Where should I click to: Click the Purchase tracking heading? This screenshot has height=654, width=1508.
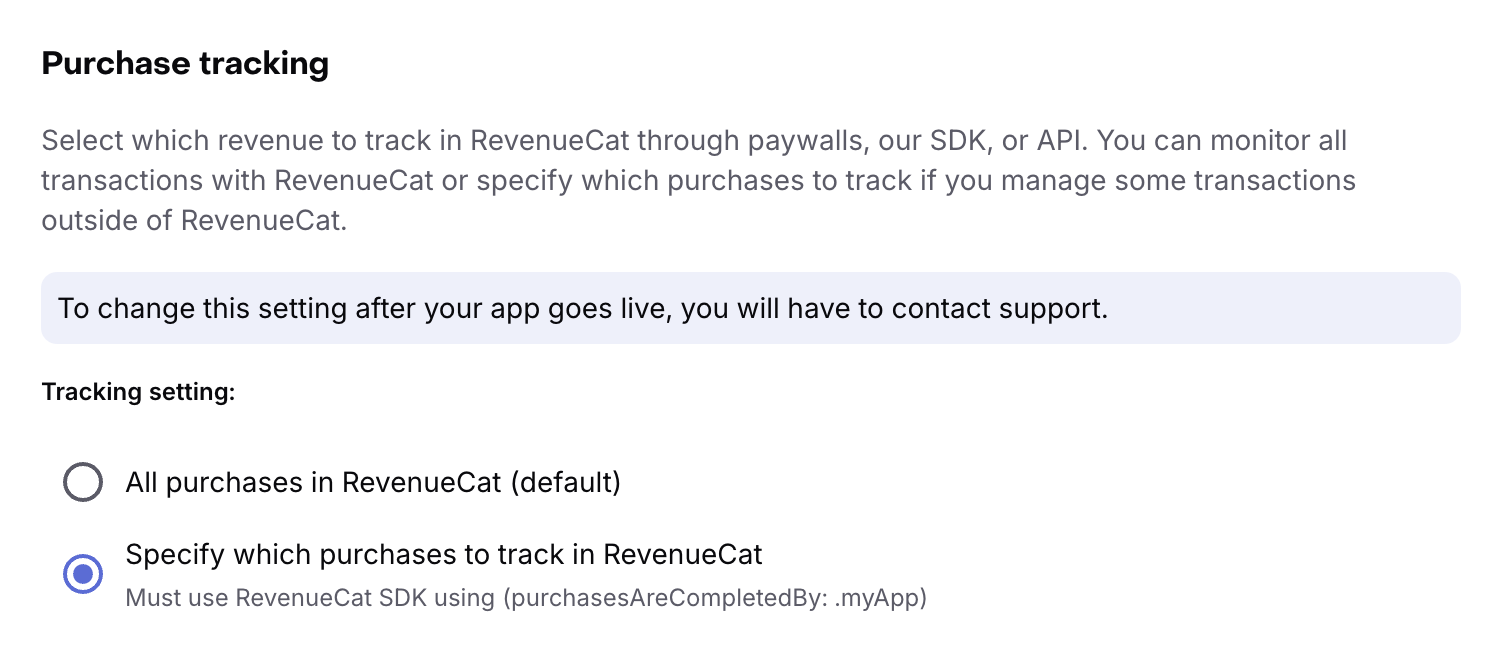[x=185, y=63]
